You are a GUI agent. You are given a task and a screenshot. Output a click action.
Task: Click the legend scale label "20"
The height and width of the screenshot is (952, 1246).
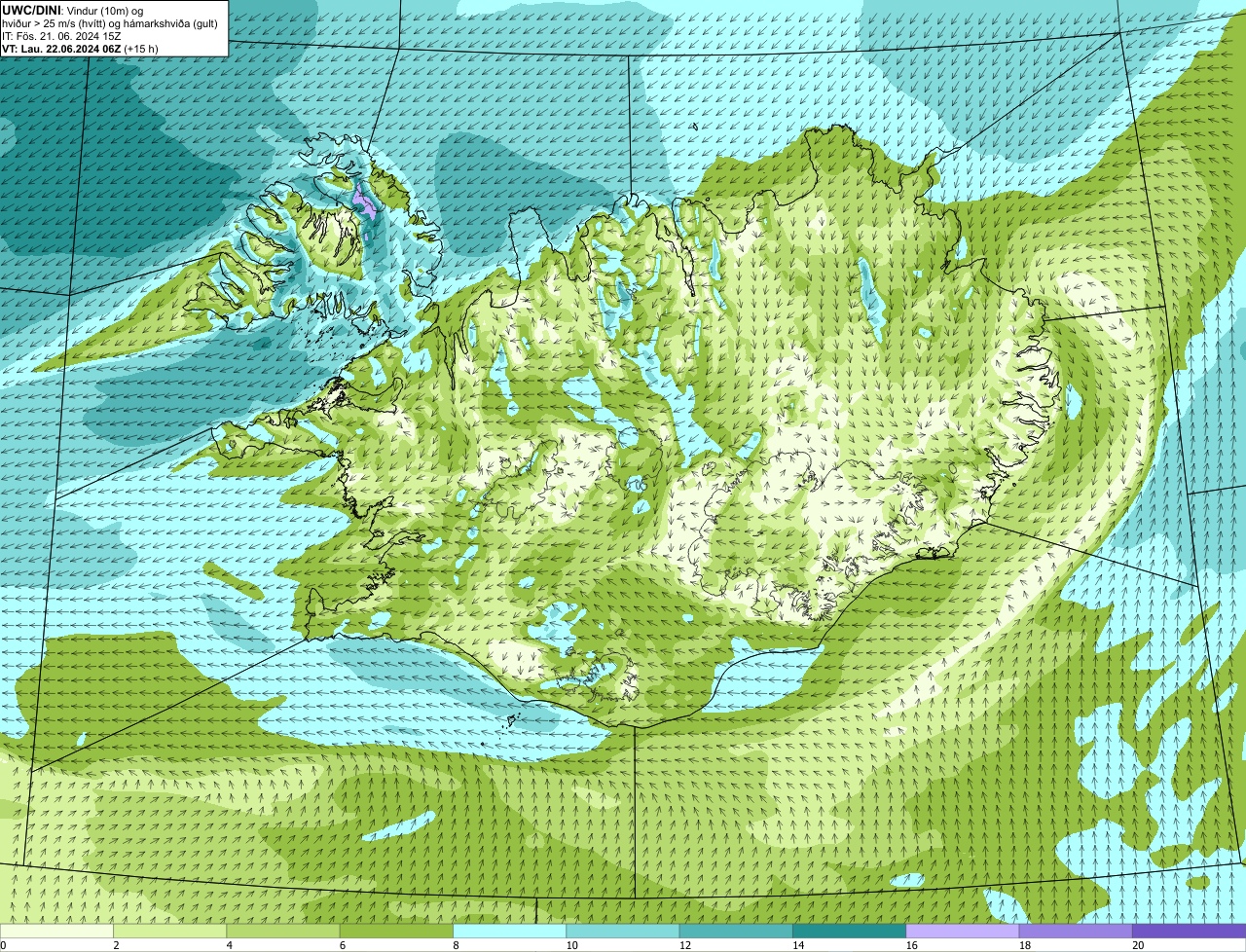click(x=1138, y=945)
